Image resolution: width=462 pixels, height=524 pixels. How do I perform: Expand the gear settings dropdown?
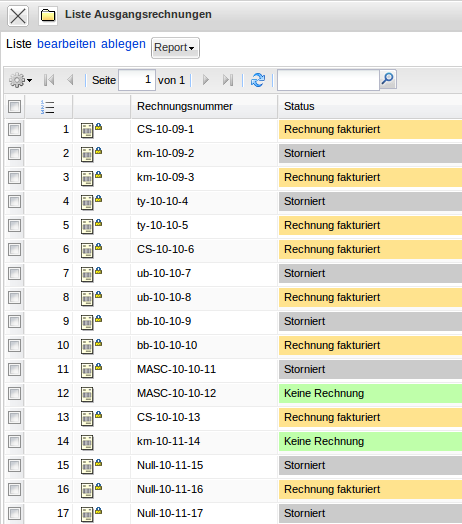click(20, 80)
